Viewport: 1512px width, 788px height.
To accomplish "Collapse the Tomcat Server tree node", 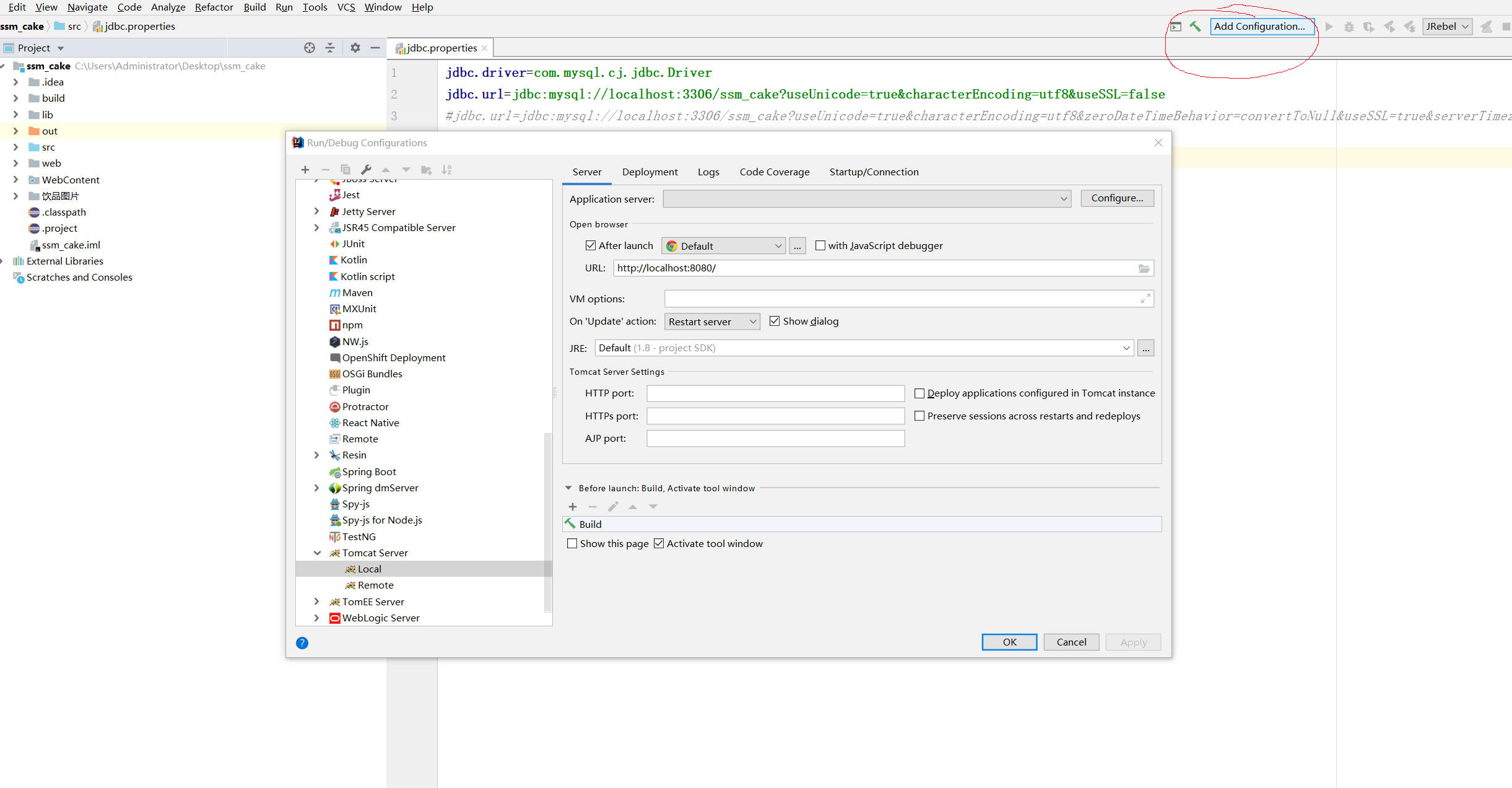I will pos(318,553).
